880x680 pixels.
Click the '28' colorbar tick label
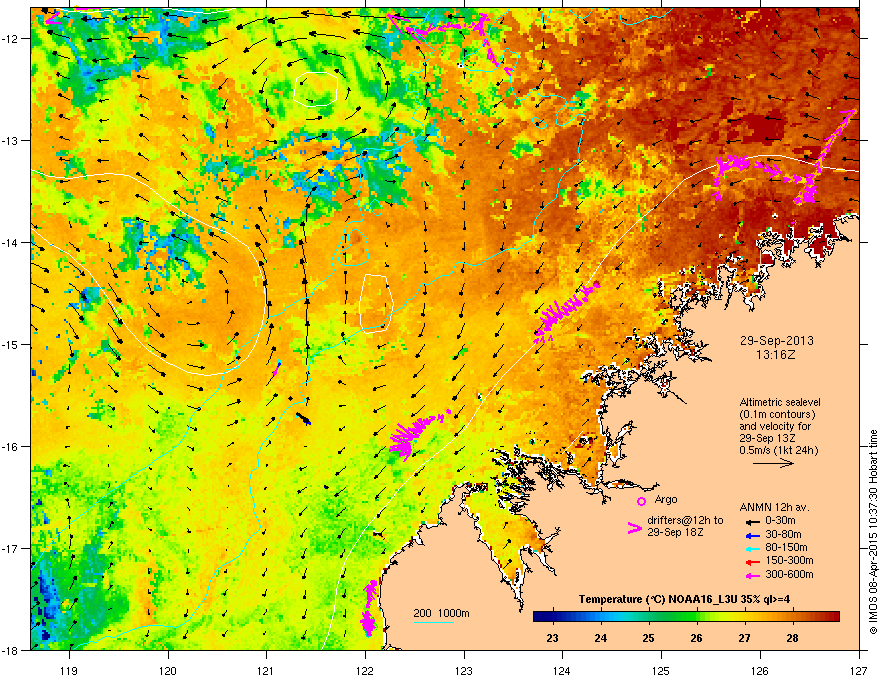(792, 638)
